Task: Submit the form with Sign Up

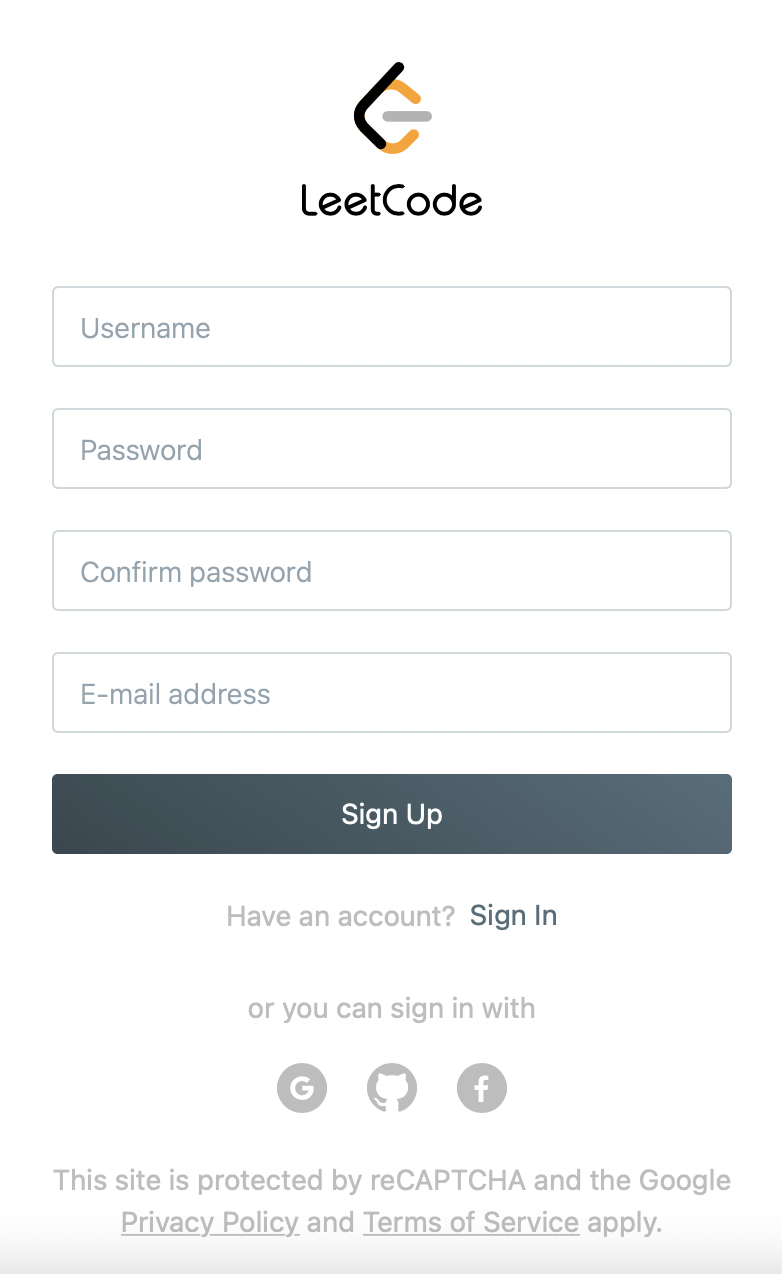Action: coord(391,814)
